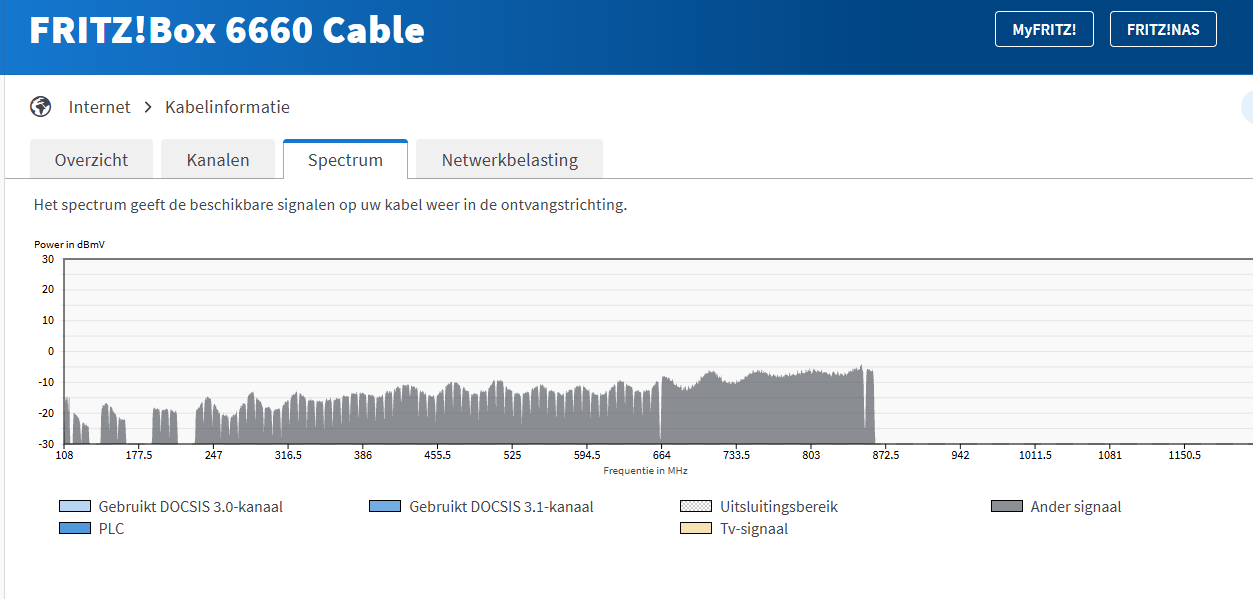Click the blue PLC legend swatch
The width and height of the screenshot is (1253, 599).
[75, 528]
